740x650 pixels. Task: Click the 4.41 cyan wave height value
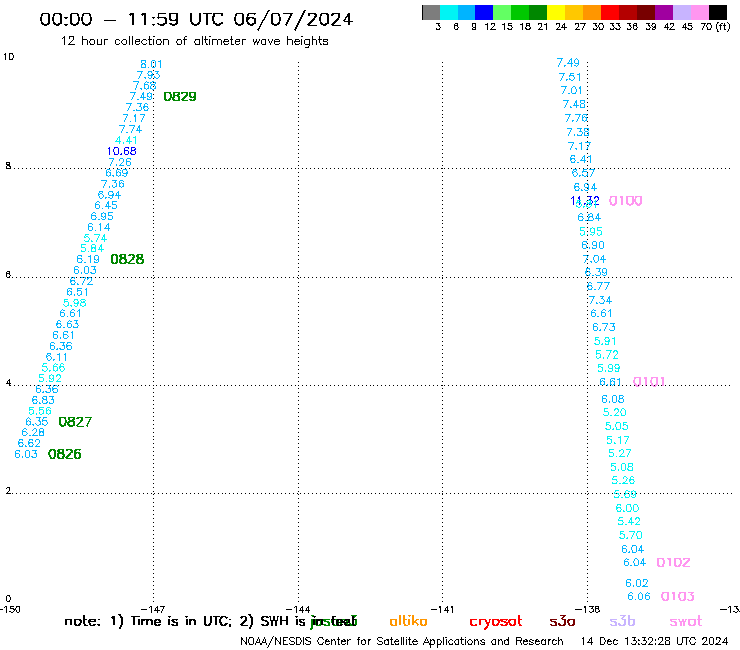pyautogui.click(x=126, y=140)
